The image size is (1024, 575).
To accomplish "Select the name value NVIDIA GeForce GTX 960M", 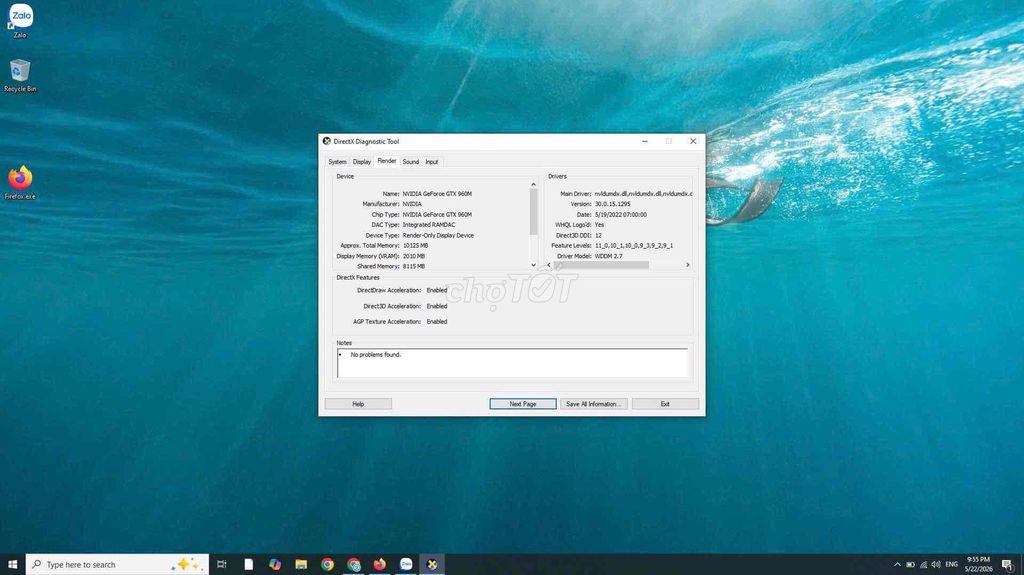I will [x=437, y=194].
